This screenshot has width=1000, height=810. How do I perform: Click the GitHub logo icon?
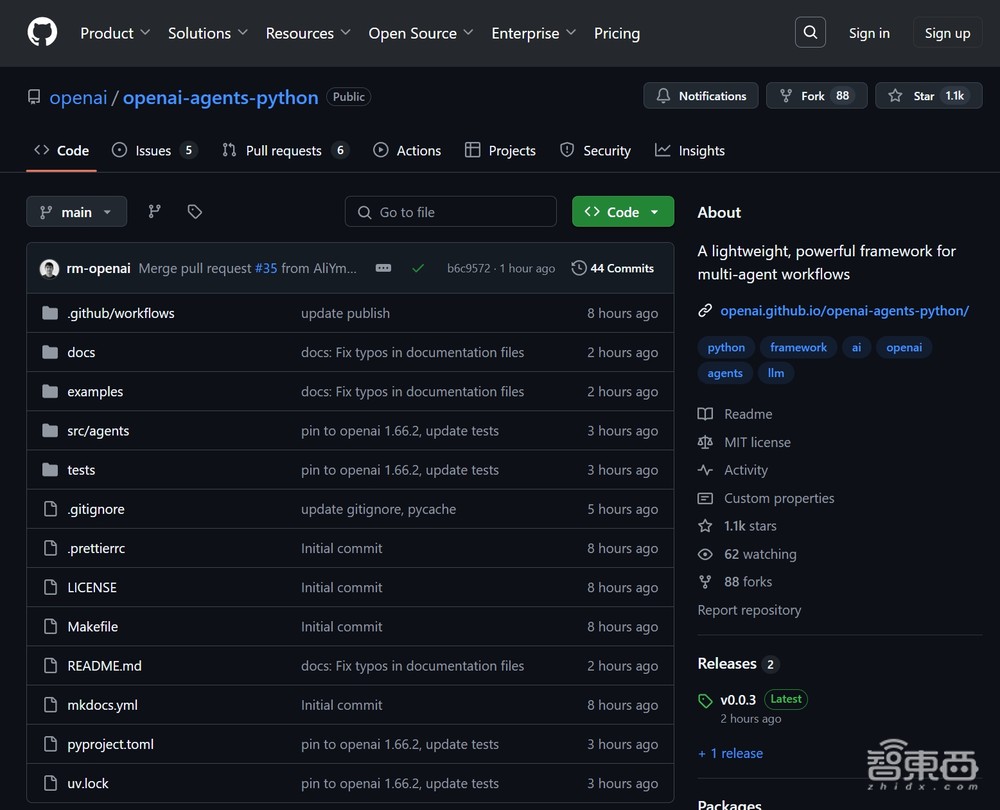42,32
